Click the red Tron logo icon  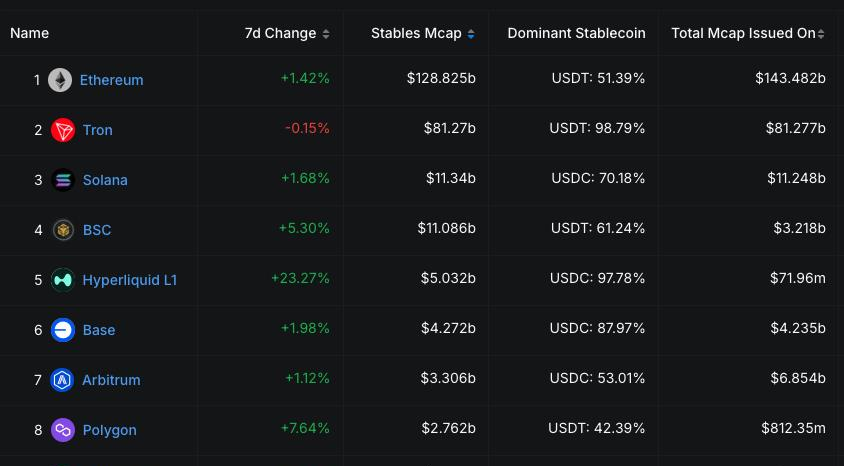pos(63,130)
